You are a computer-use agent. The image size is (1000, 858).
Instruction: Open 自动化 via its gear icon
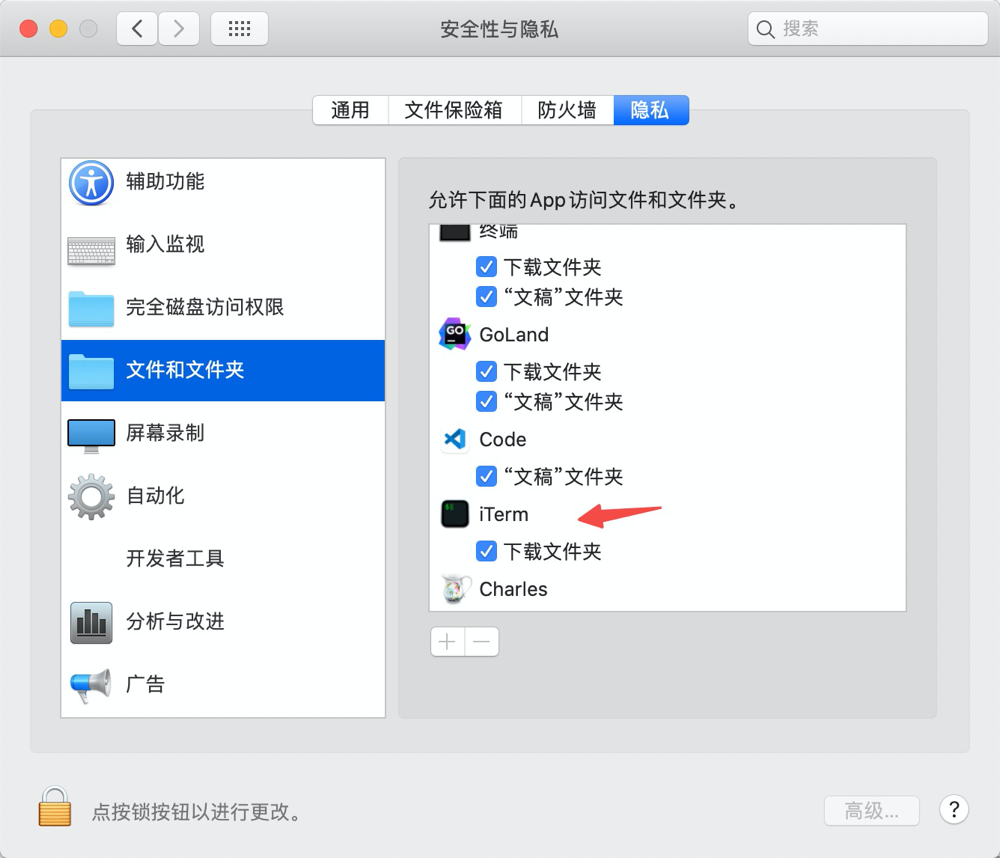click(92, 496)
